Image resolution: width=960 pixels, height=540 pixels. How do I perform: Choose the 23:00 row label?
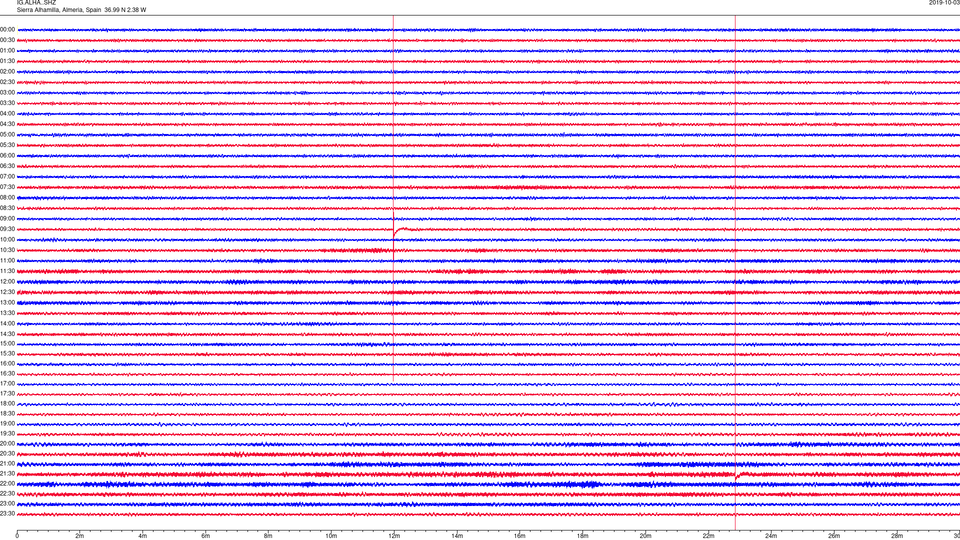click(x=7, y=504)
